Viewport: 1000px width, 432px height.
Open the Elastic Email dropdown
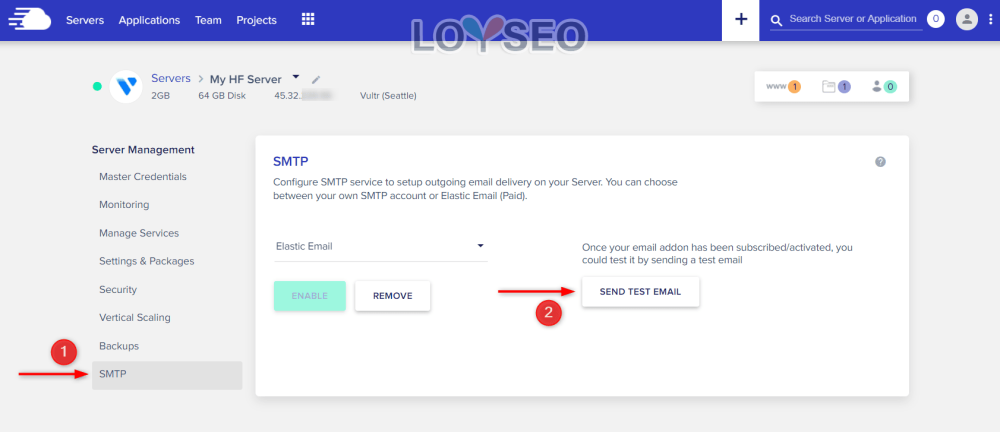coord(380,246)
